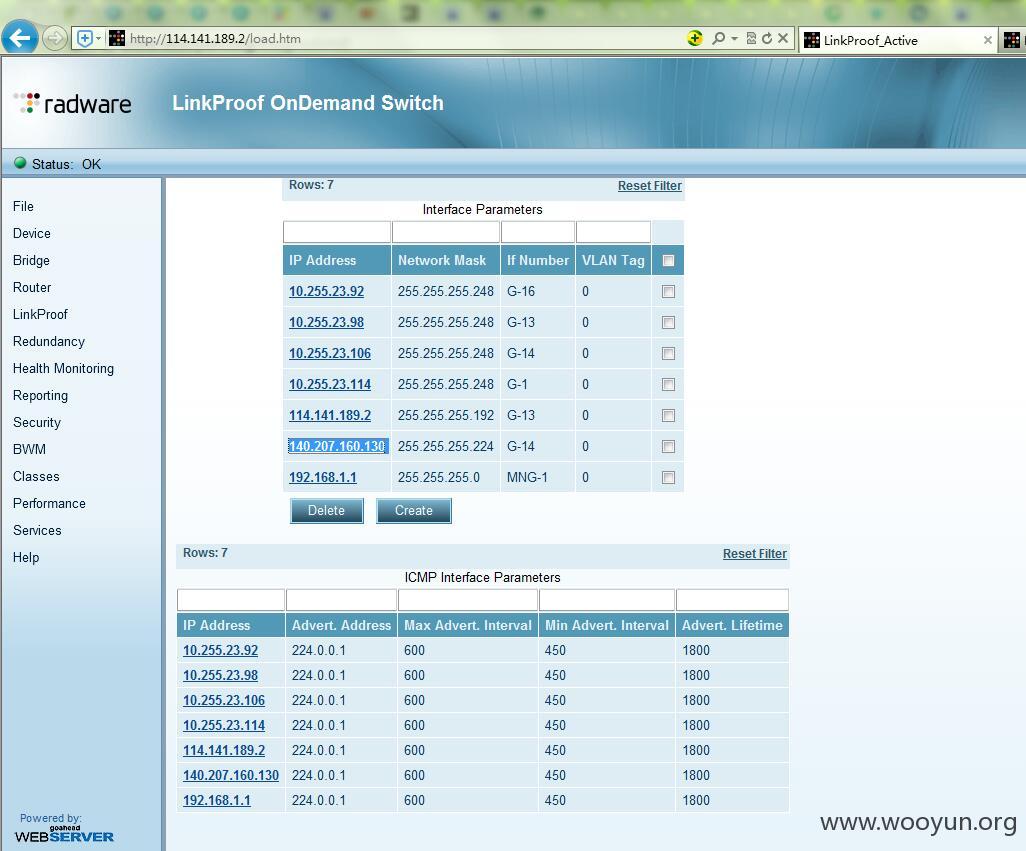The width and height of the screenshot is (1026, 851).
Task: Click the security shield icon in the address bar
Action: click(x=84, y=39)
